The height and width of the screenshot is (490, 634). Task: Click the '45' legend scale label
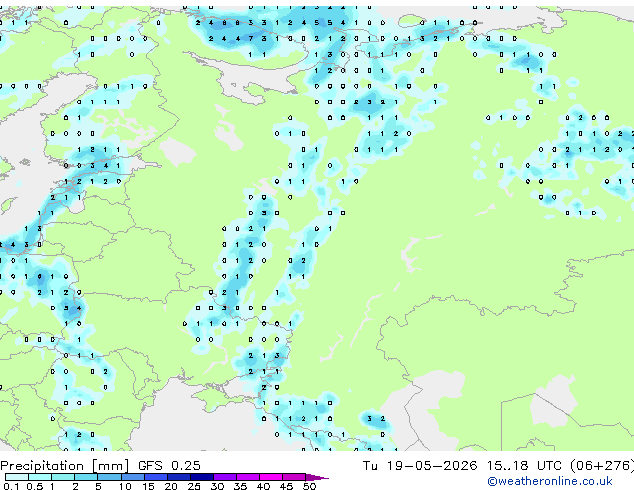coord(286,486)
